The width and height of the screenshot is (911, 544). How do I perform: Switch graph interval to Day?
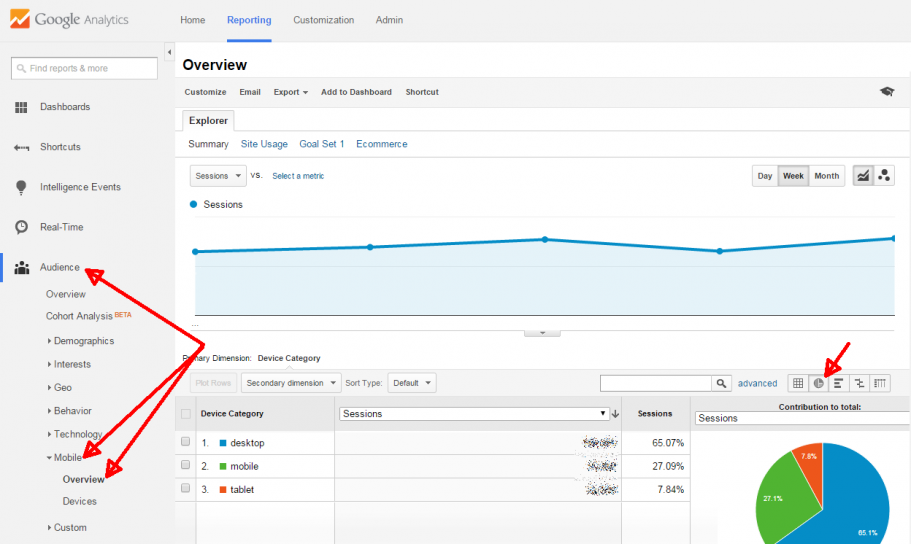(765, 176)
